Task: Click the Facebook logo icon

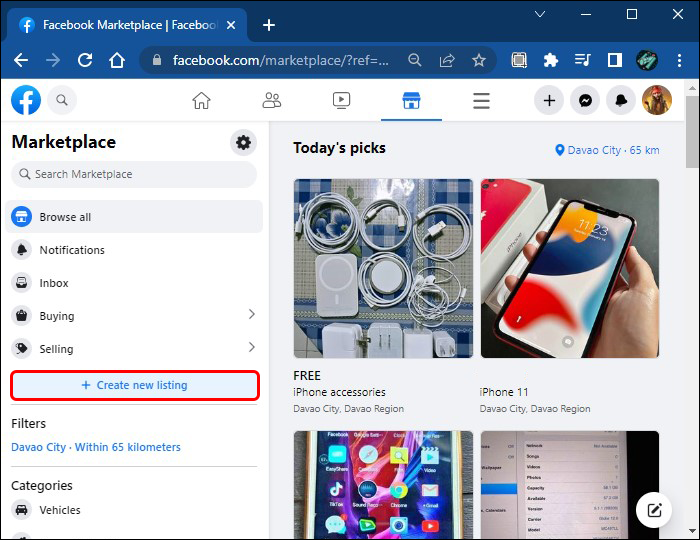Action: (x=26, y=100)
